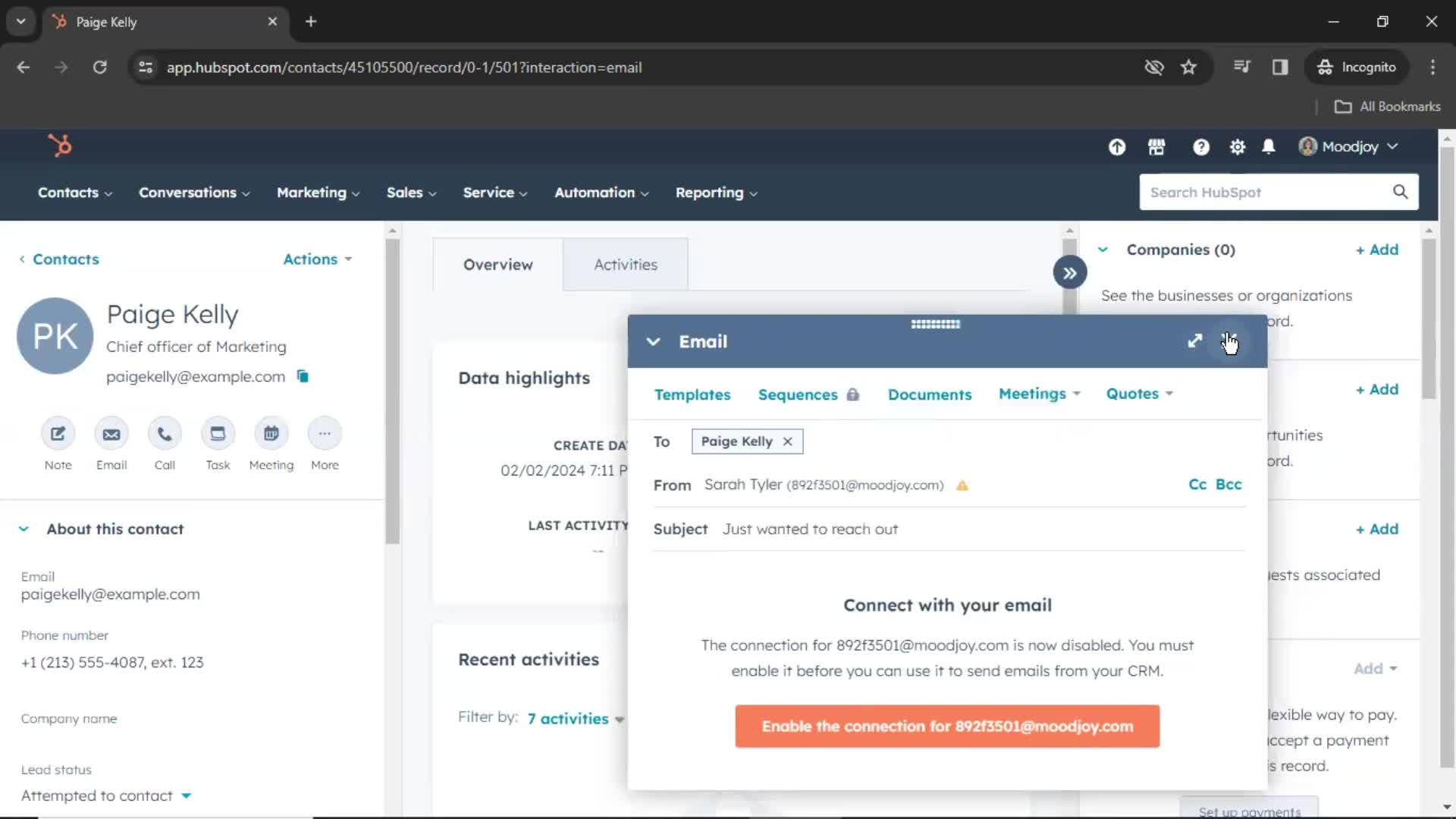Open the Meetings dropdown menu
The width and height of the screenshot is (1456, 819).
(1040, 393)
